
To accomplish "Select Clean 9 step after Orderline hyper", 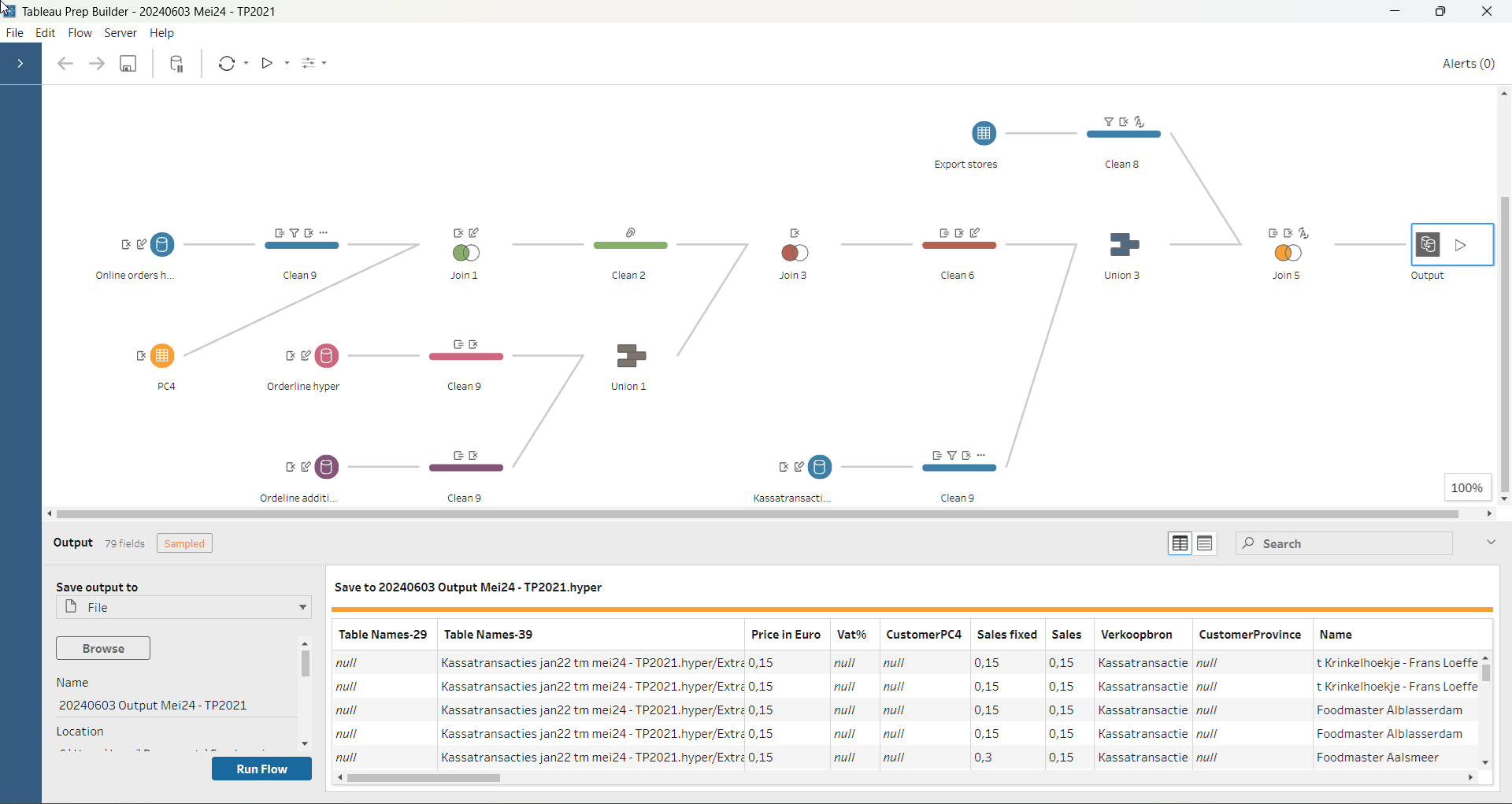I will coord(466,357).
